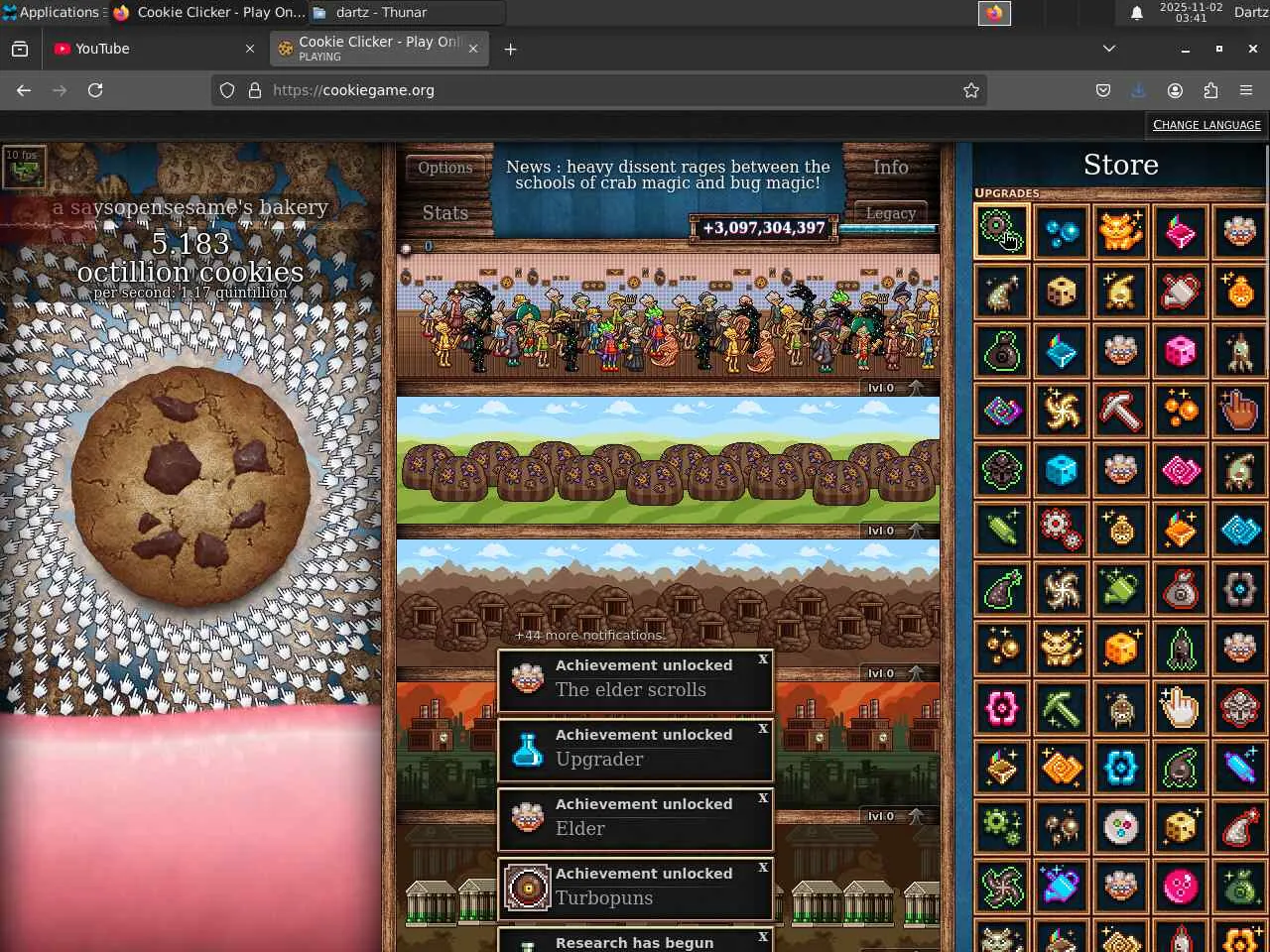This screenshot has height=952, width=1270.
Task: Open the Applications menu in the panel
Action: pos(54,12)
